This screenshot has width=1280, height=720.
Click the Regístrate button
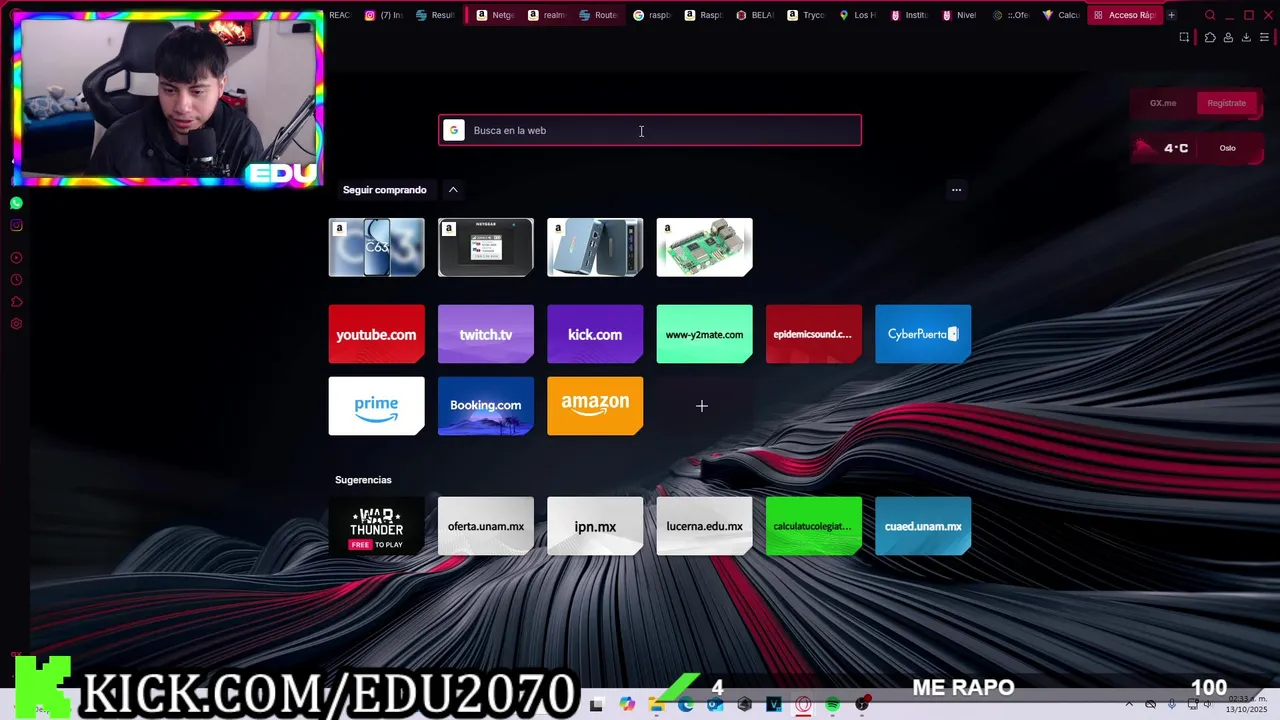tap(1226, 103)
